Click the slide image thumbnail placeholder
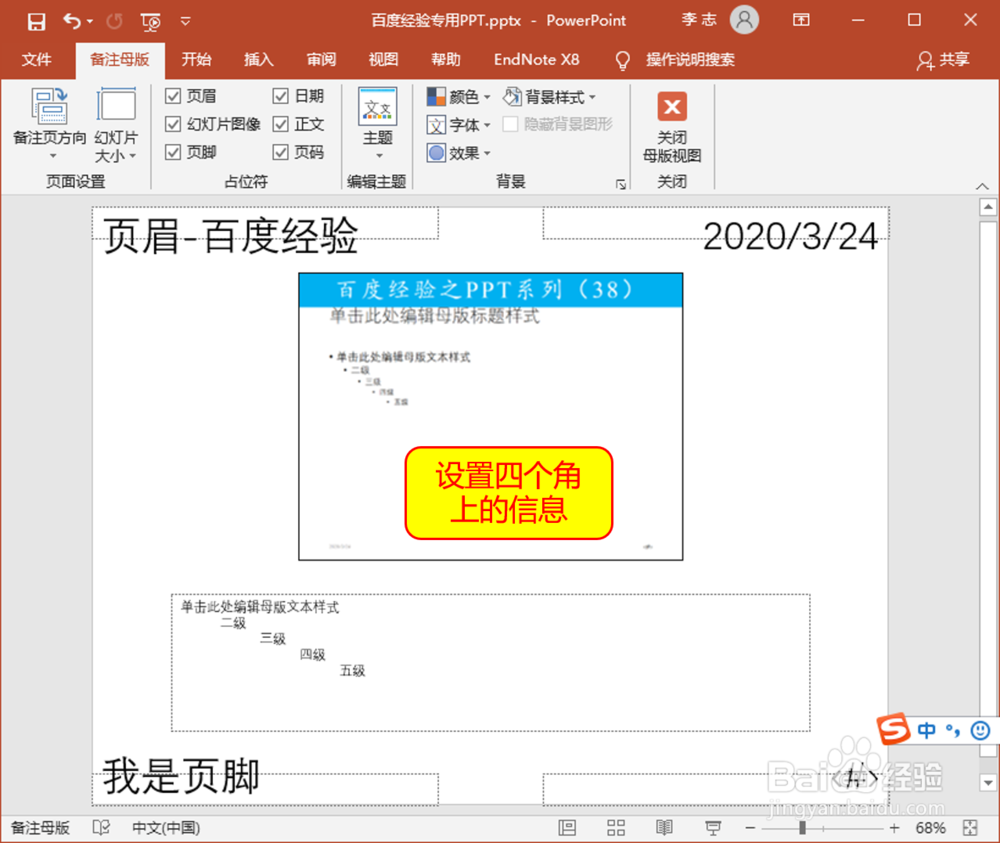This screenshot has height=843, width=1000. pyautogui.click(x=490, y=416)
